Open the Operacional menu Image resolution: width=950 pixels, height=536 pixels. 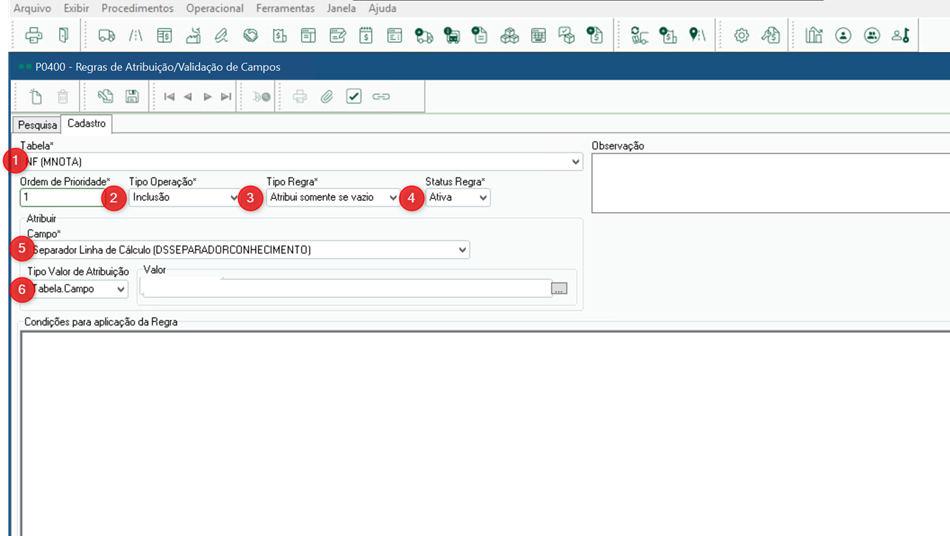point(214,8)
